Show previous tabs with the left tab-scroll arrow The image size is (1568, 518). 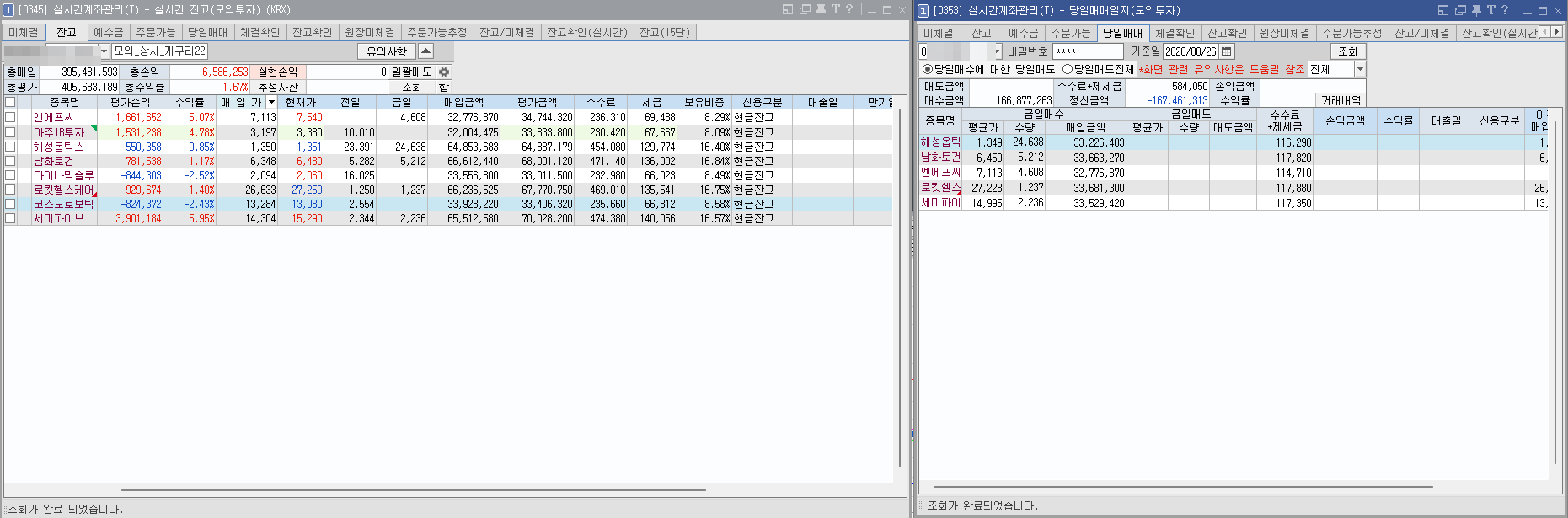click(x=1544, y=32)
